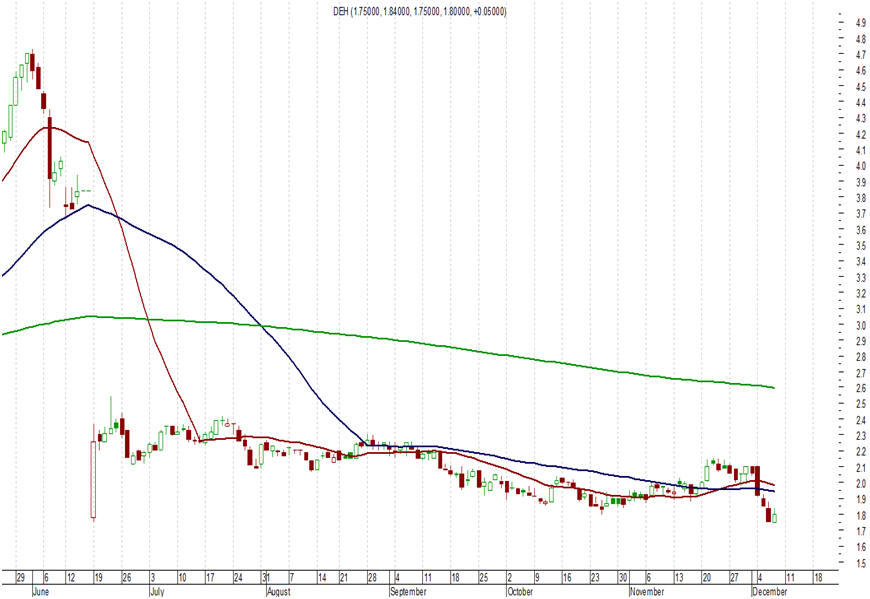Click the 28 date label in August
Viewport: 870px width, 599px height.
[x=372, y=578]
